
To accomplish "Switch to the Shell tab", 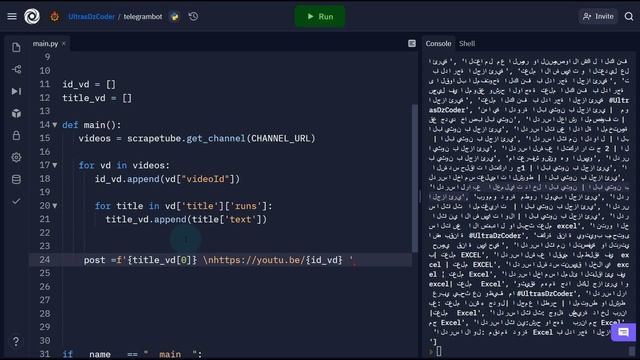I will [467, 43].
